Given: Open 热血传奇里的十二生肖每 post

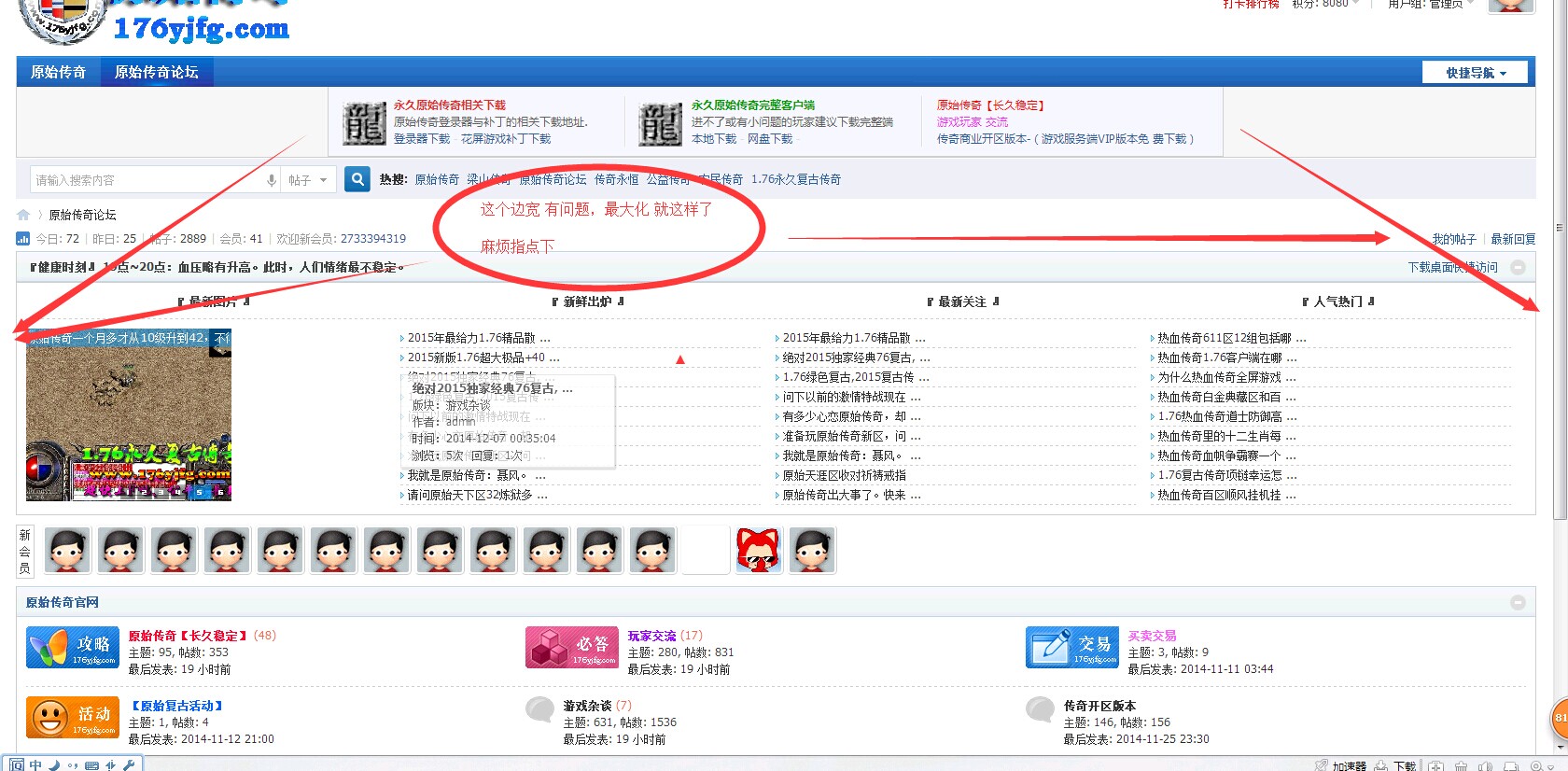Looking at the screenshot, I should [x=1226, y=436].
